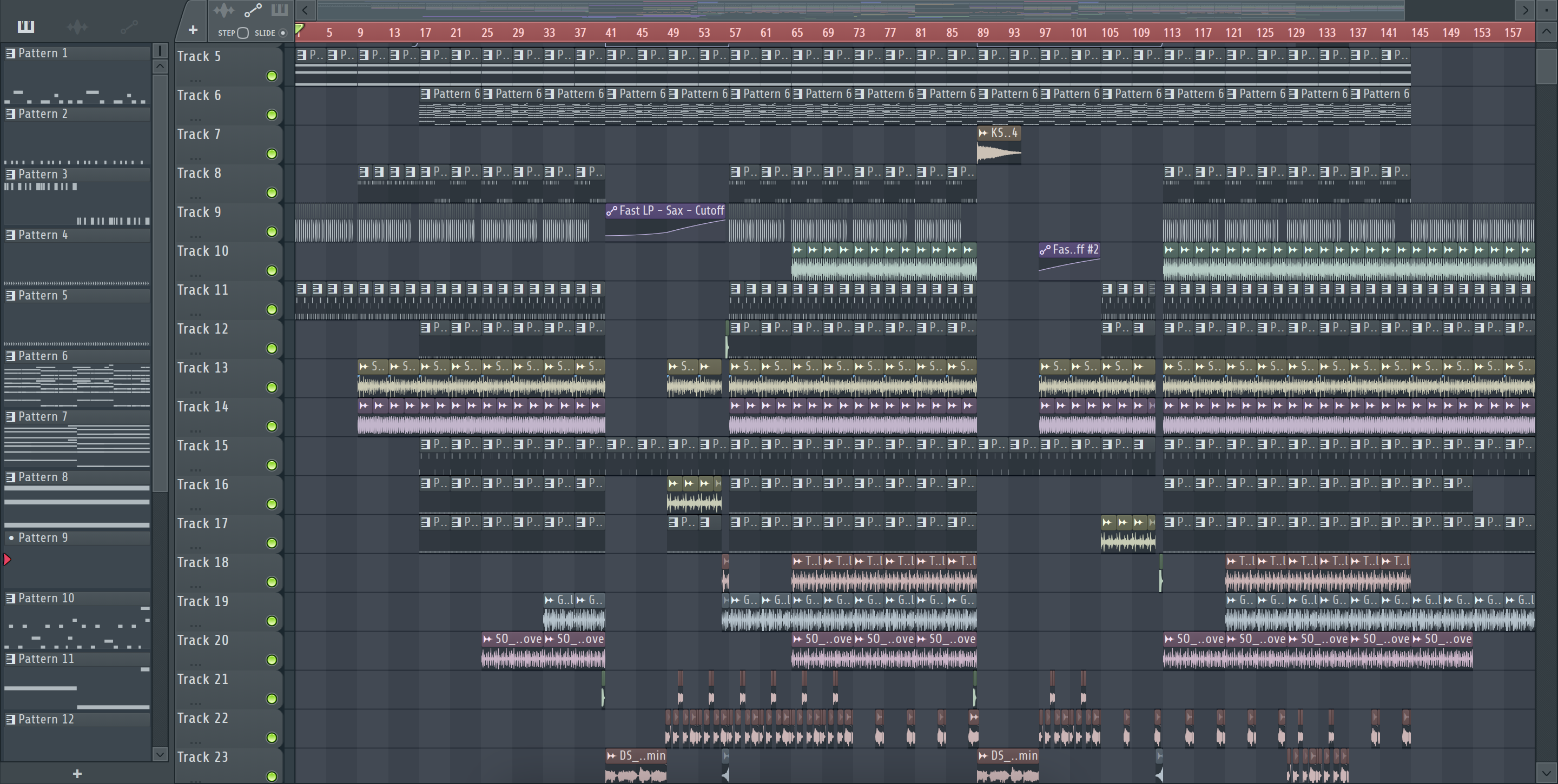Mute Track 7 with its green LED
1558x784 pixels.
[272, 154]
